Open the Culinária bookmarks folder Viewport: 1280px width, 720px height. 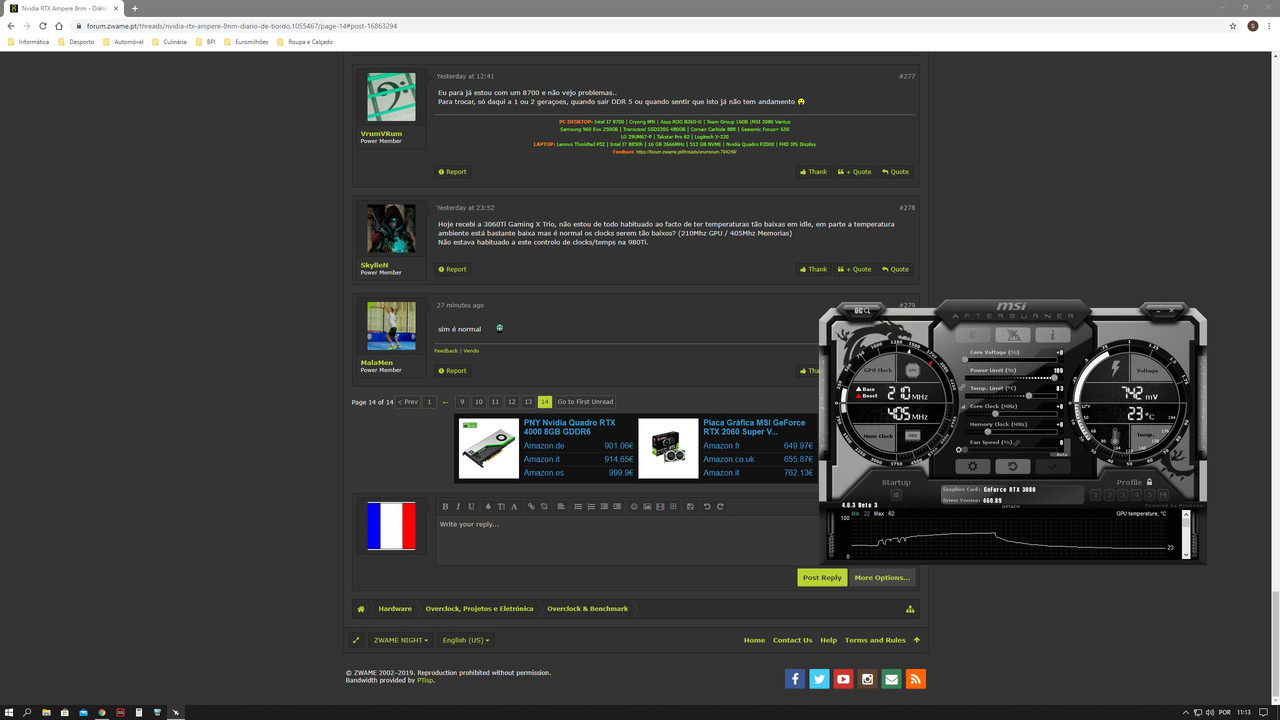click(x=169, y=42)
